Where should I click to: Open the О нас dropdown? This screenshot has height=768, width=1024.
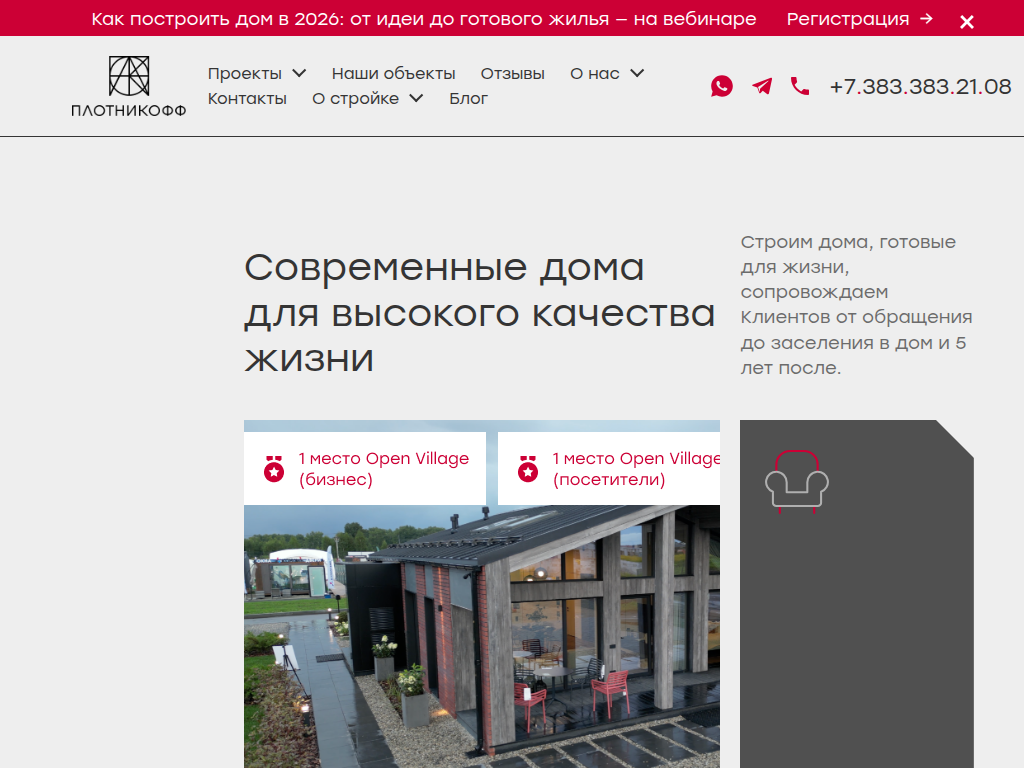597,72
